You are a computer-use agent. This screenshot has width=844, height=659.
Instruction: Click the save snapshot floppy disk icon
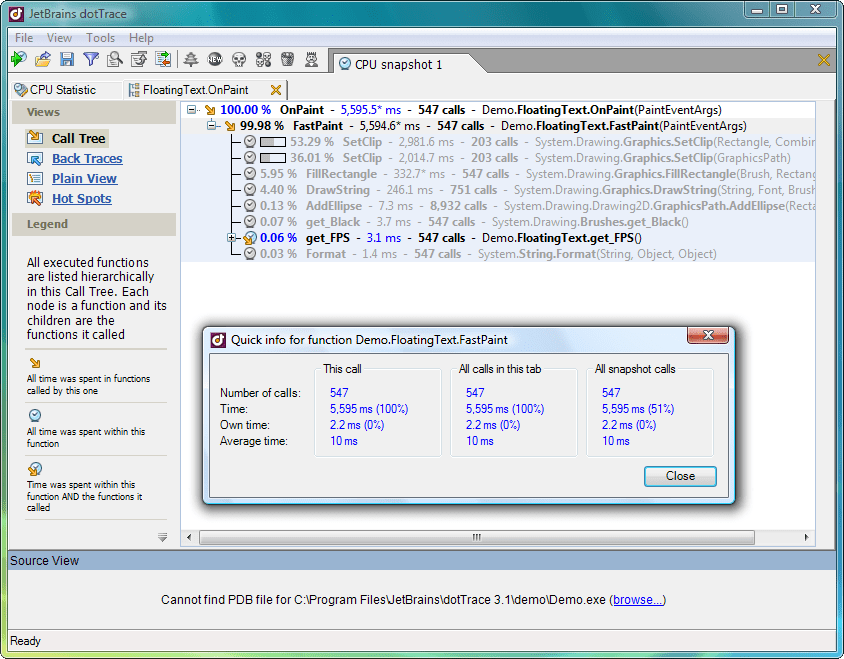[67, 60]
